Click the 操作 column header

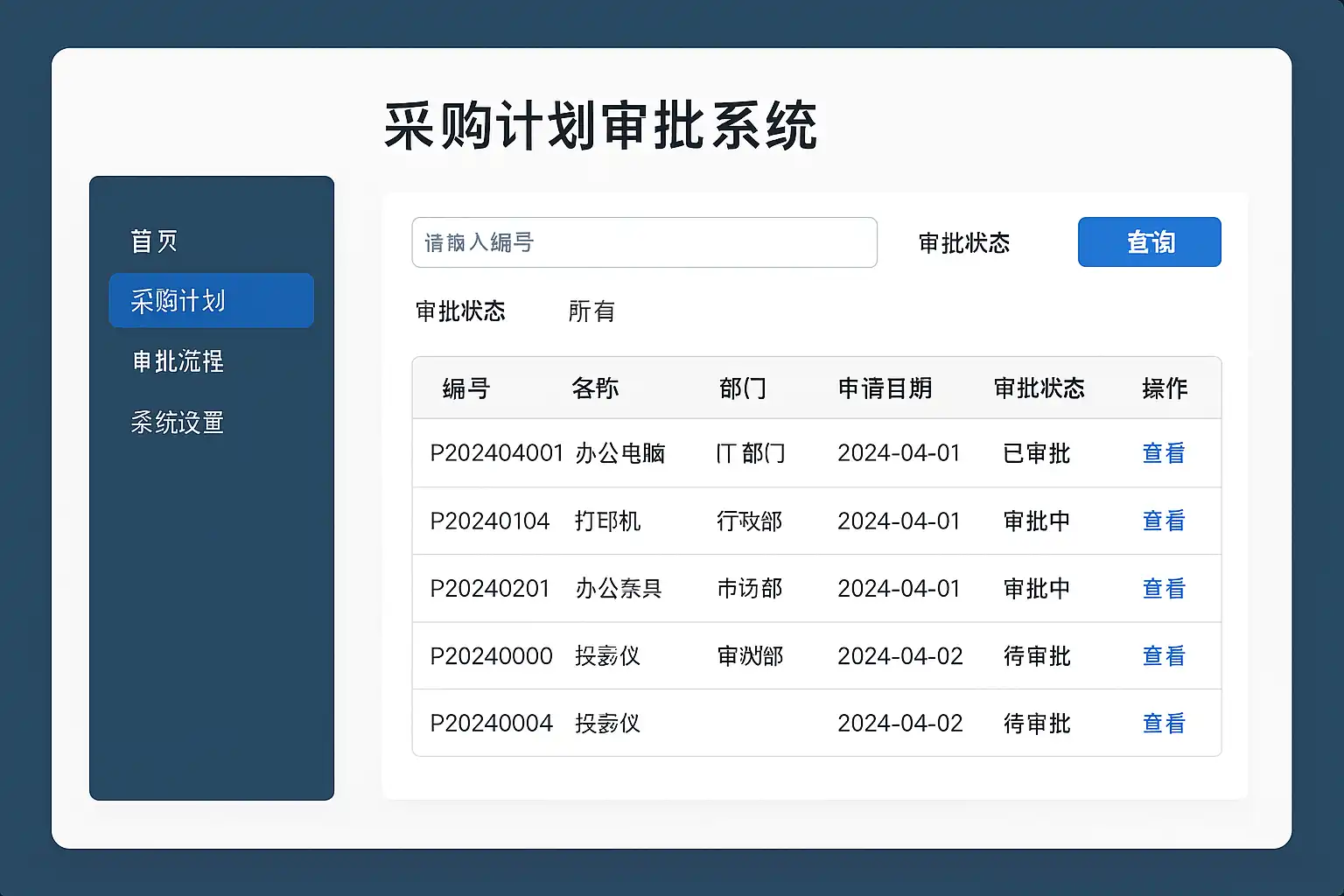coord(1165,388)
